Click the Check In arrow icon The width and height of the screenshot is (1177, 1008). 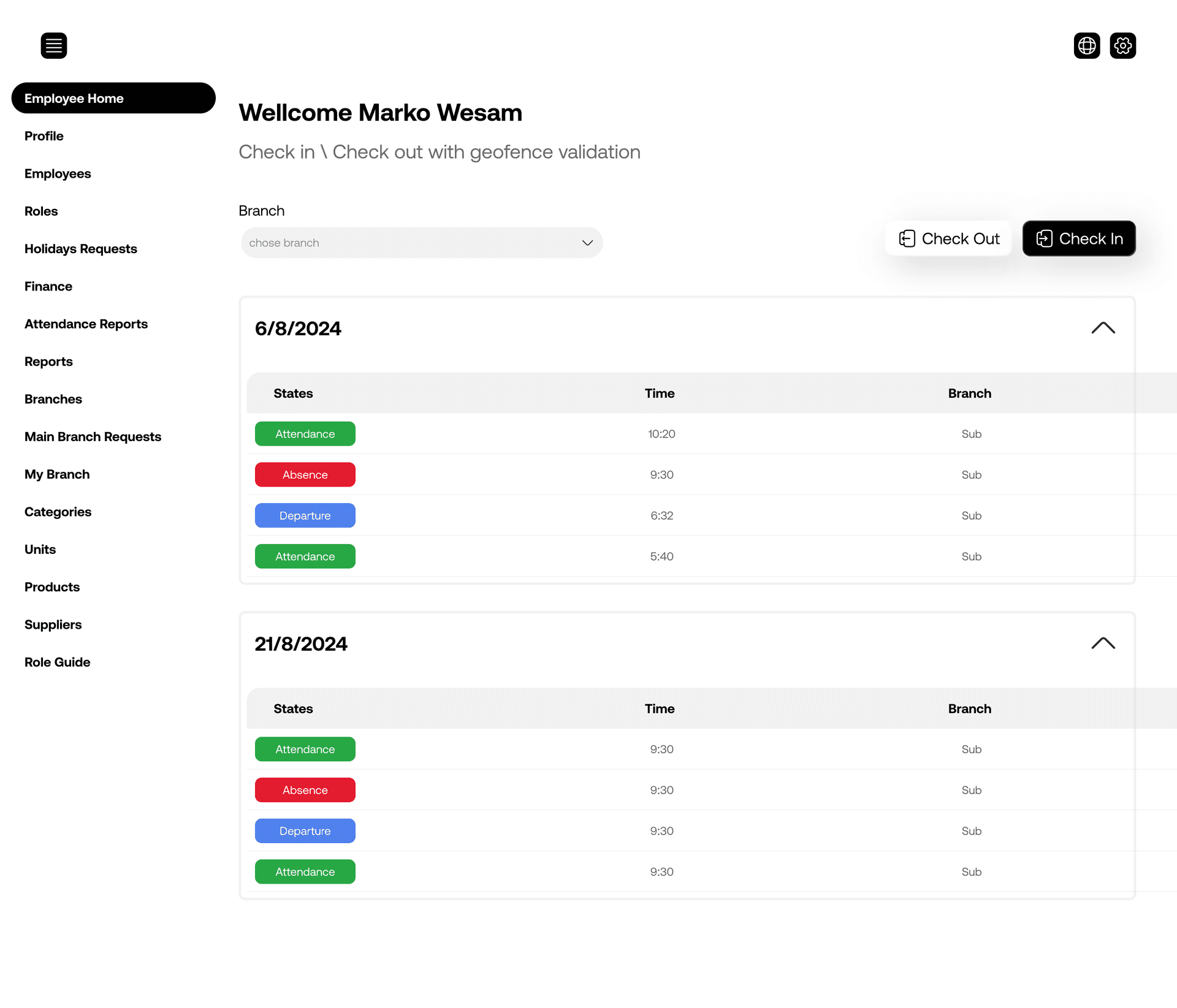tap(1045, 238)
